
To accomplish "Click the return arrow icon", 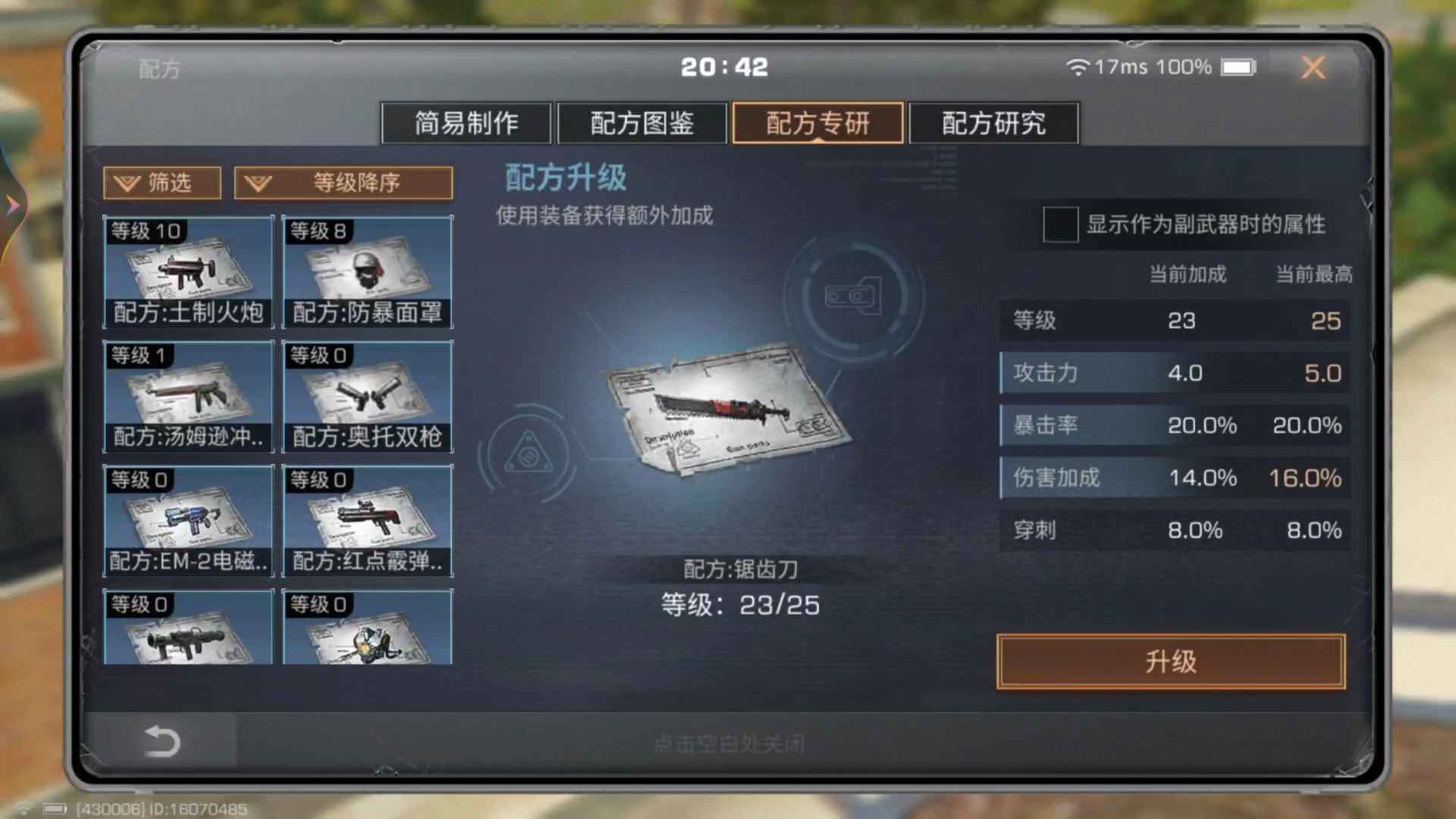I will 162,741.
